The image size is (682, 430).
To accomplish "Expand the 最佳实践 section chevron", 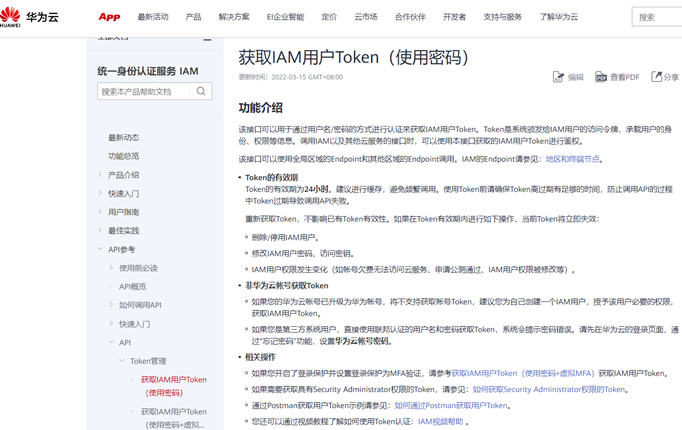I will point(100,230).
